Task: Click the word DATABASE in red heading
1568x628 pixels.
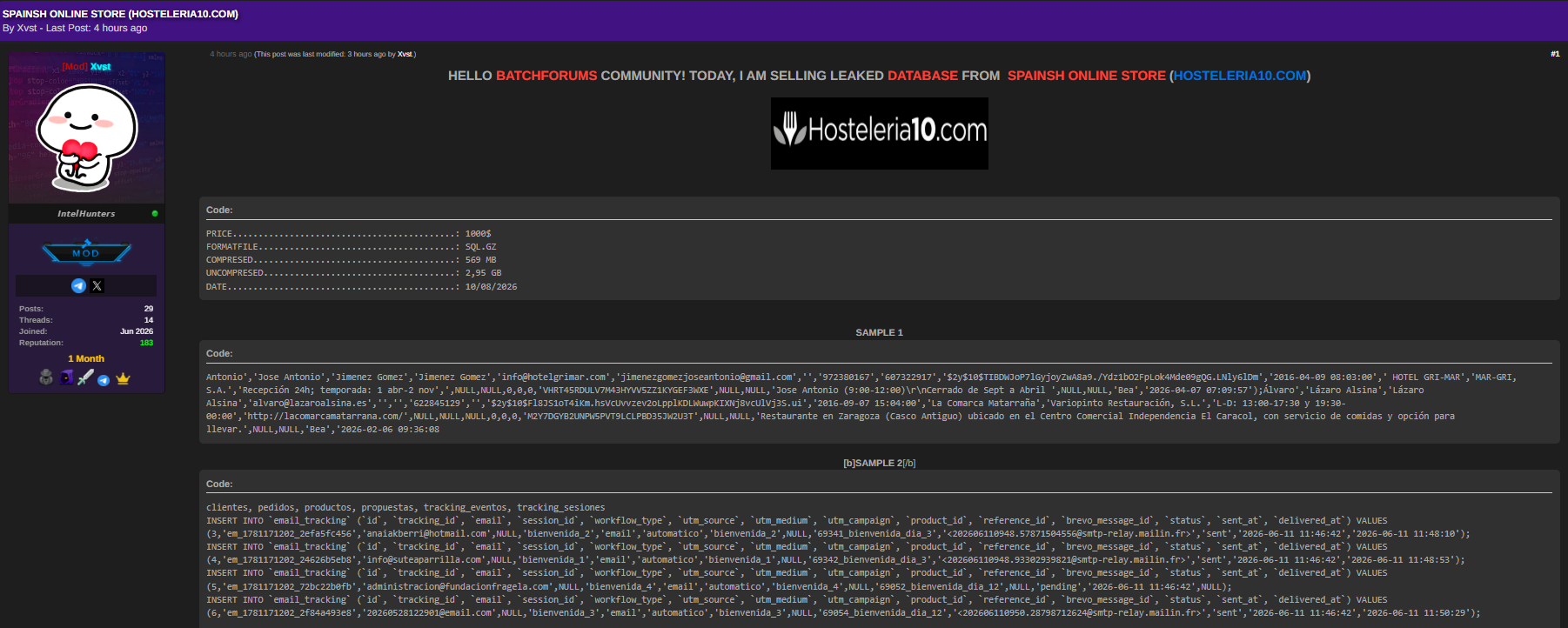Action: (x=922, y=76)
